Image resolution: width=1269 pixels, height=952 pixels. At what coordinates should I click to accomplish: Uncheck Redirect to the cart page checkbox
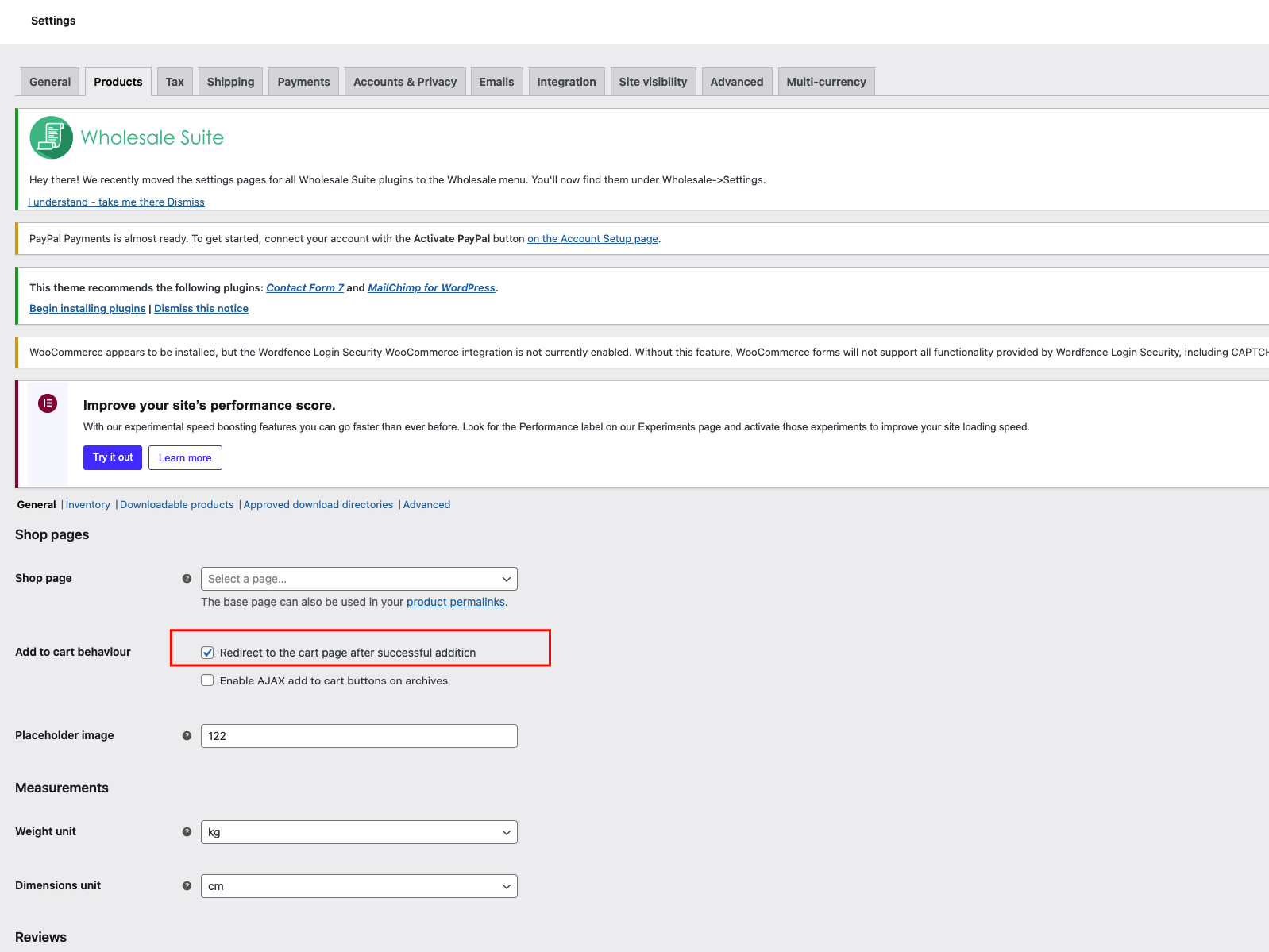pos(207,653)
